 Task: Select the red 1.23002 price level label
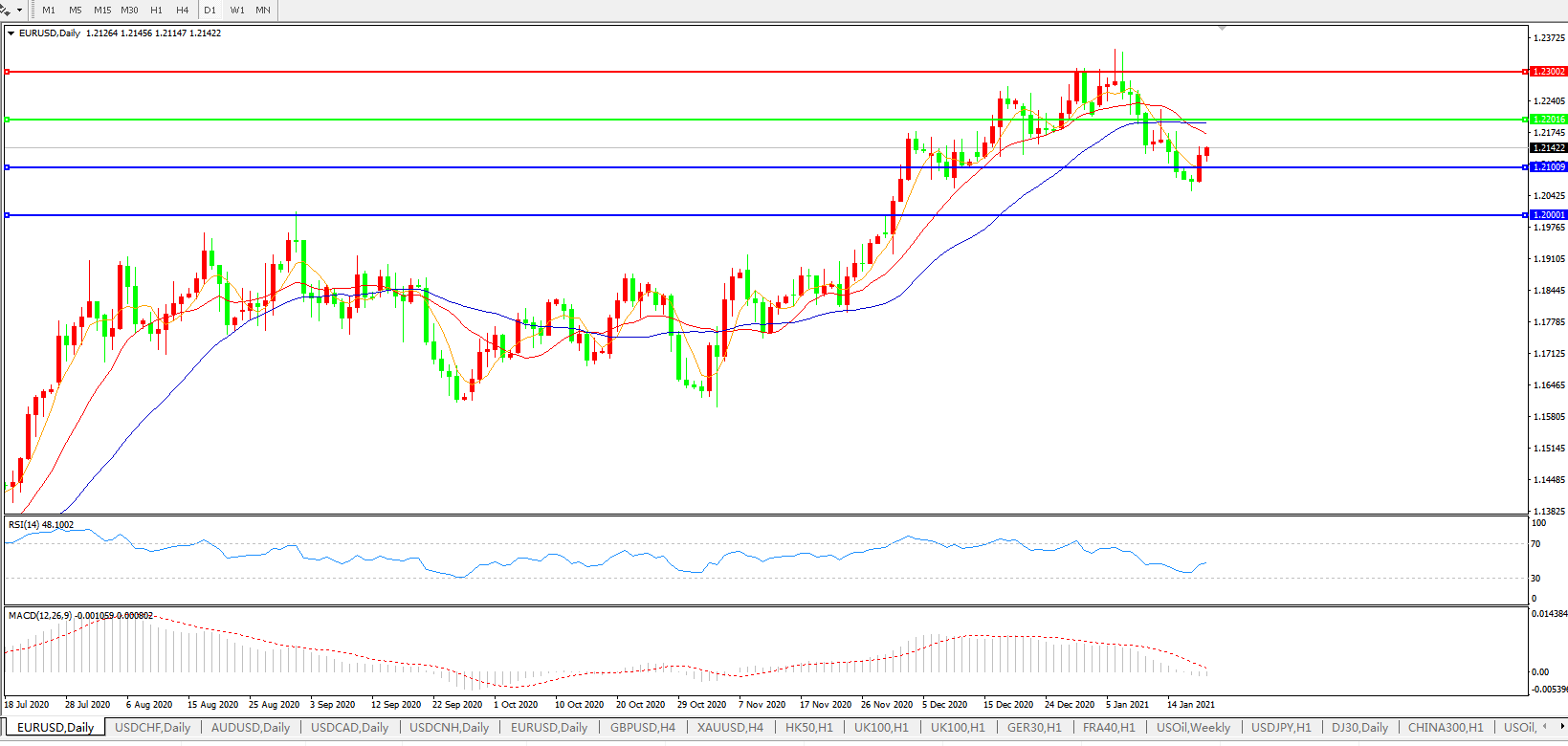click(x=1548, y=72)
